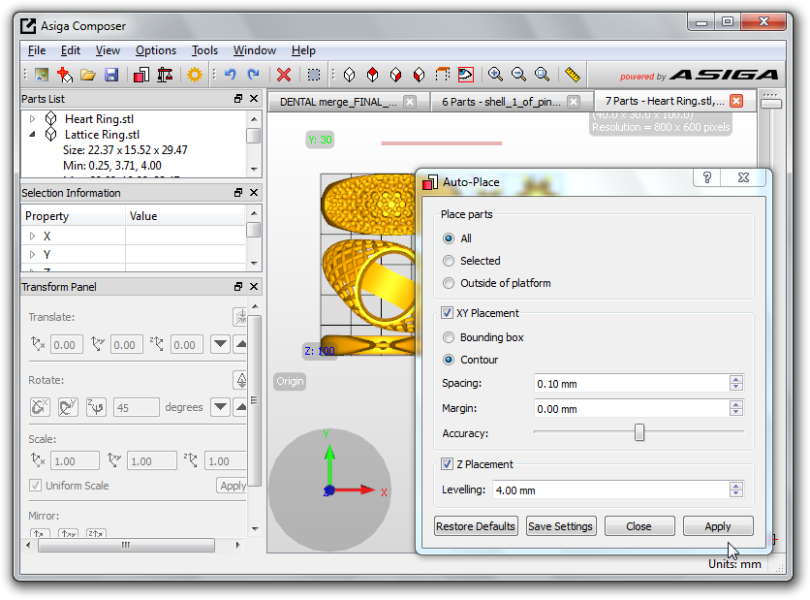Expand the X property row
The height and width of the screenshot is (600, 810).
tap(32, 236)
